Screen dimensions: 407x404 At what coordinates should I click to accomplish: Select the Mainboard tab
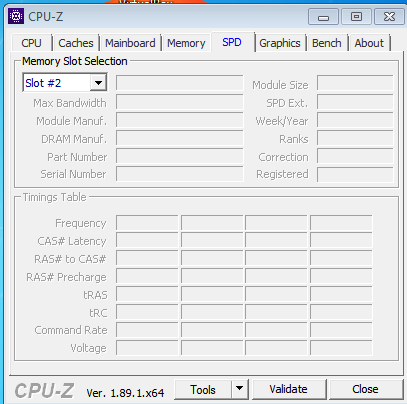130,43
